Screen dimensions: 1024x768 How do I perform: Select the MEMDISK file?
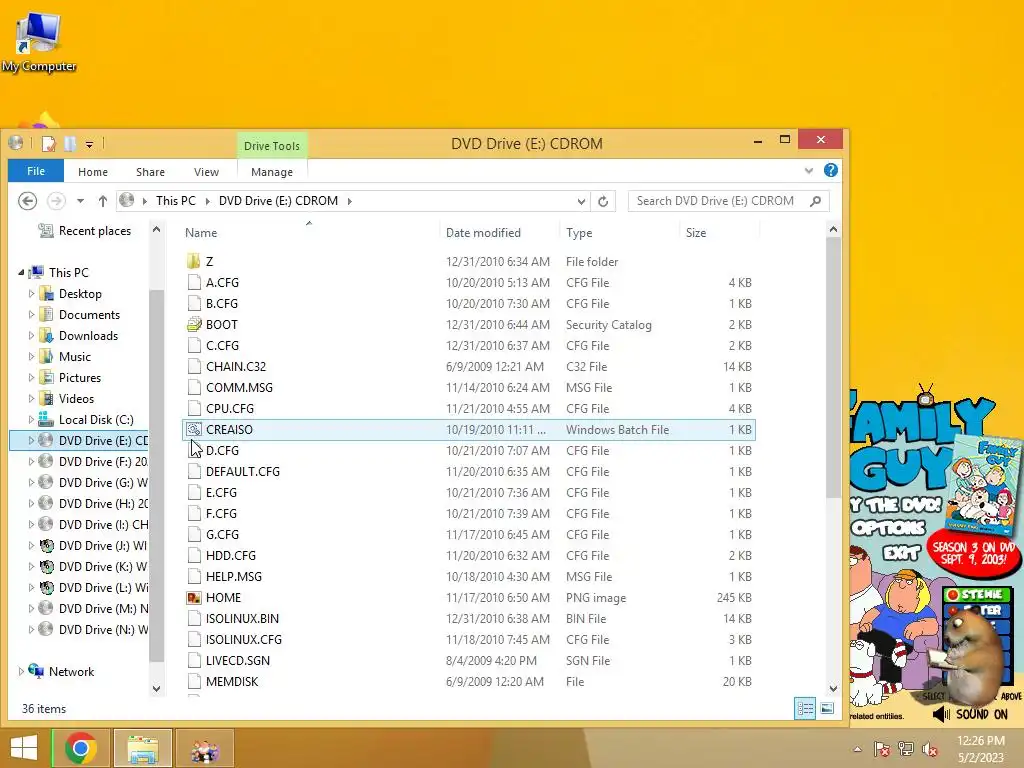(x=232, y=681)
